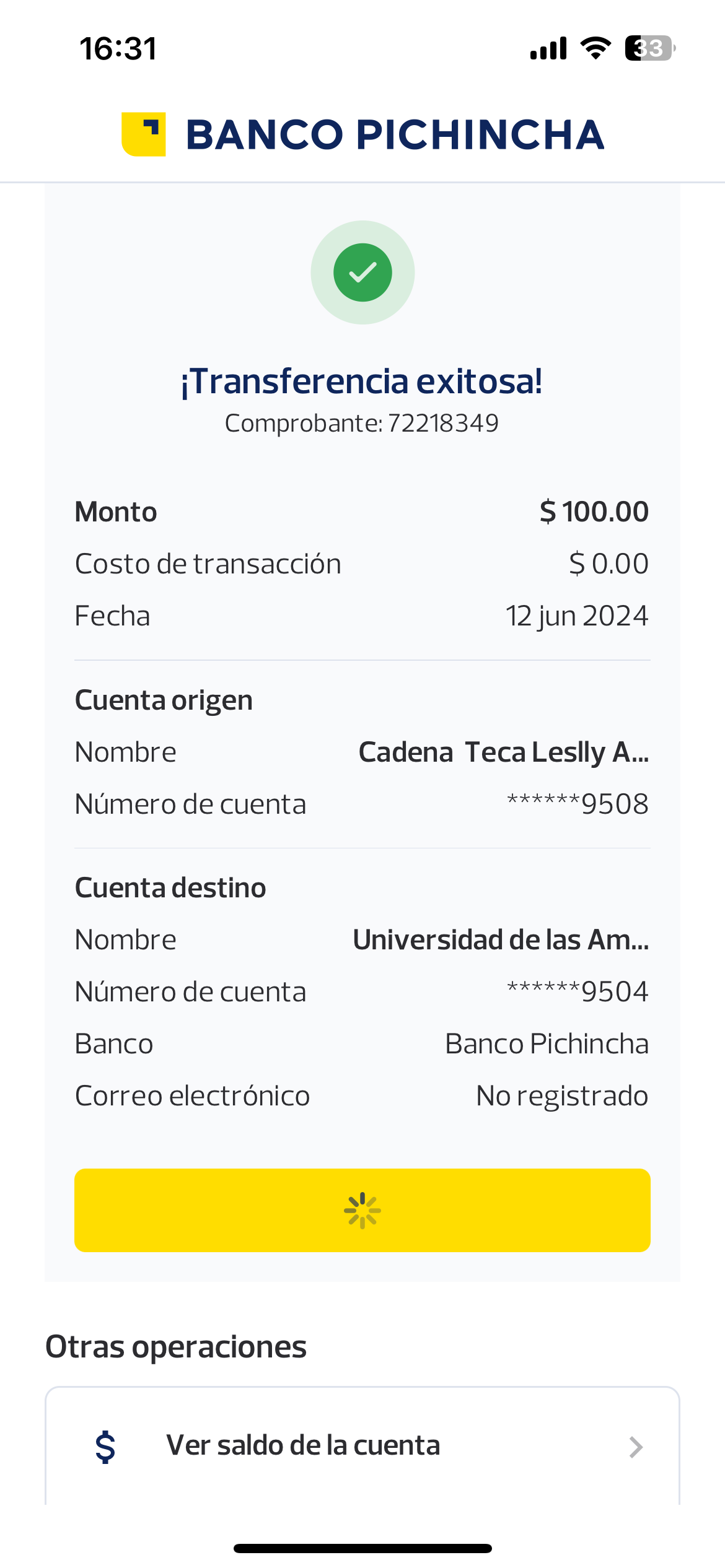
Task: Tap the home indicator bar at bottom
Action: pos(362,1548)
